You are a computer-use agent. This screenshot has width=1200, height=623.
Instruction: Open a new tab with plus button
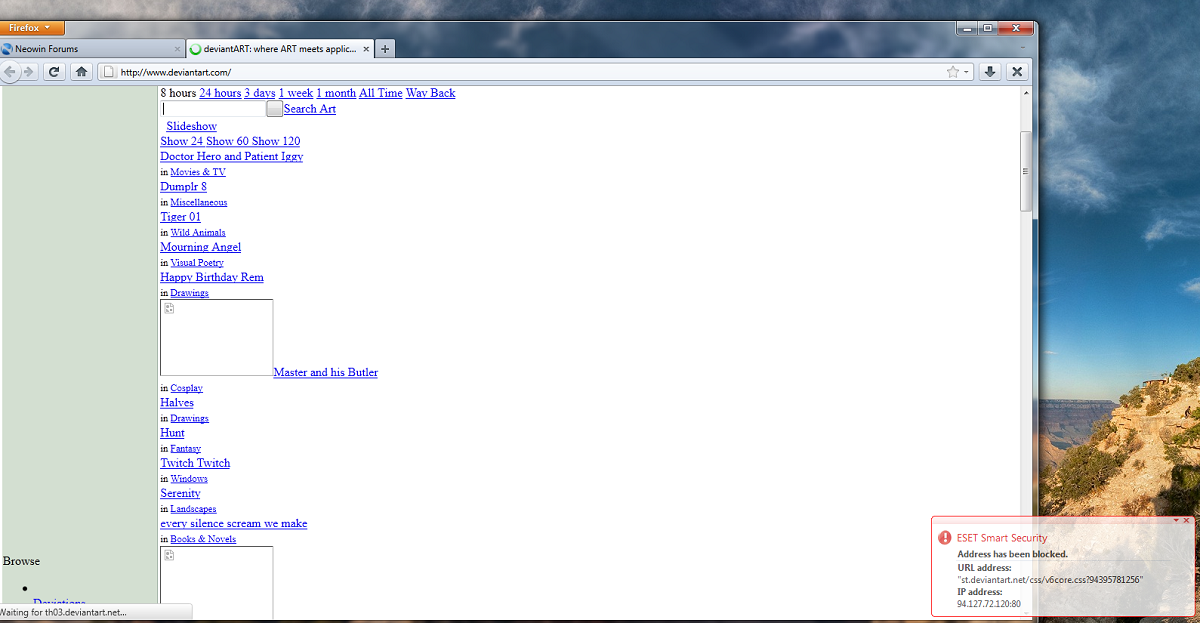click(385, 49)
